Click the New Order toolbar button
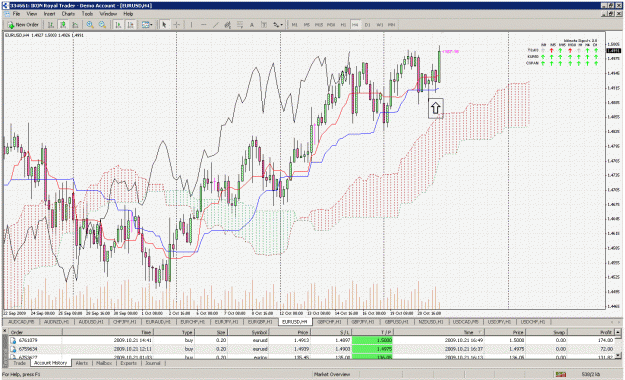Screen dimensions: 625x380 23,25
